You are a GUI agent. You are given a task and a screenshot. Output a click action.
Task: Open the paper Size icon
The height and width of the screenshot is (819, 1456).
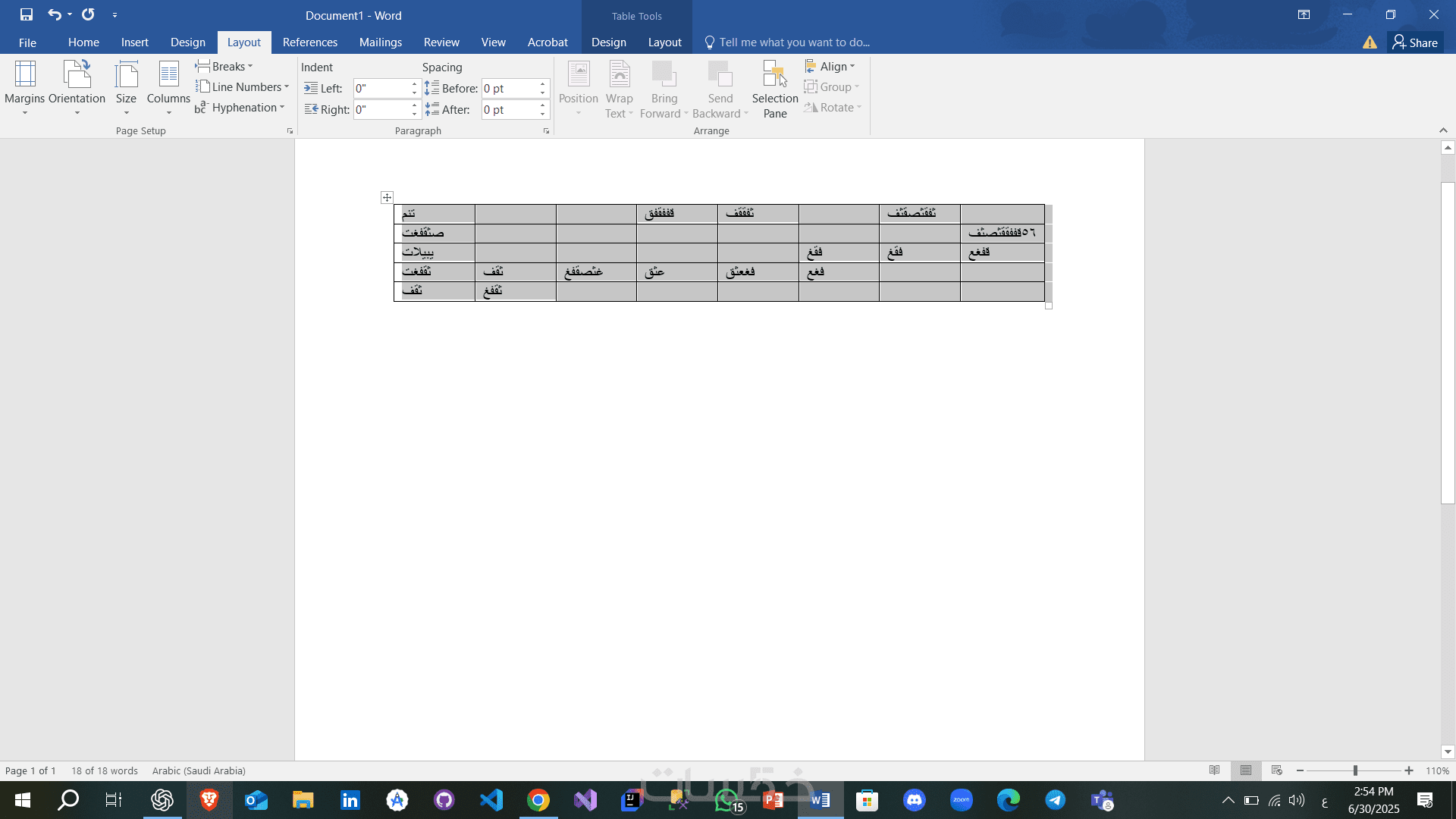click(x=126, y=74)
